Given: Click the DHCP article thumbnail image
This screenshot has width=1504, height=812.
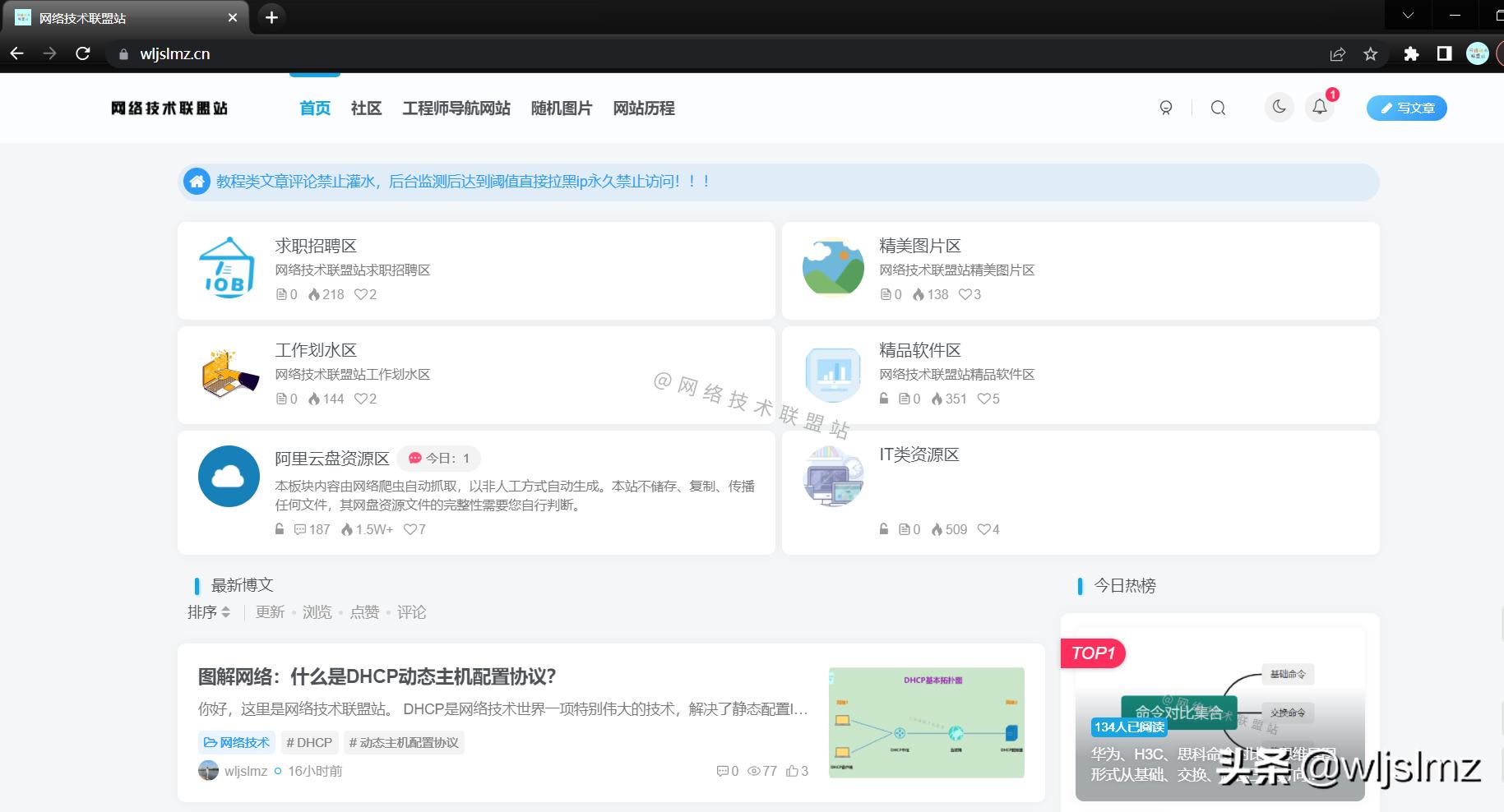Looking at the screenshot, I should (926, 722).
